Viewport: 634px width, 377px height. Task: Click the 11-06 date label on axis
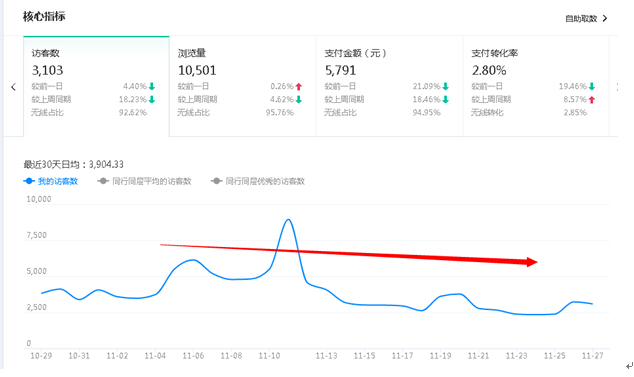click(193, 356)
